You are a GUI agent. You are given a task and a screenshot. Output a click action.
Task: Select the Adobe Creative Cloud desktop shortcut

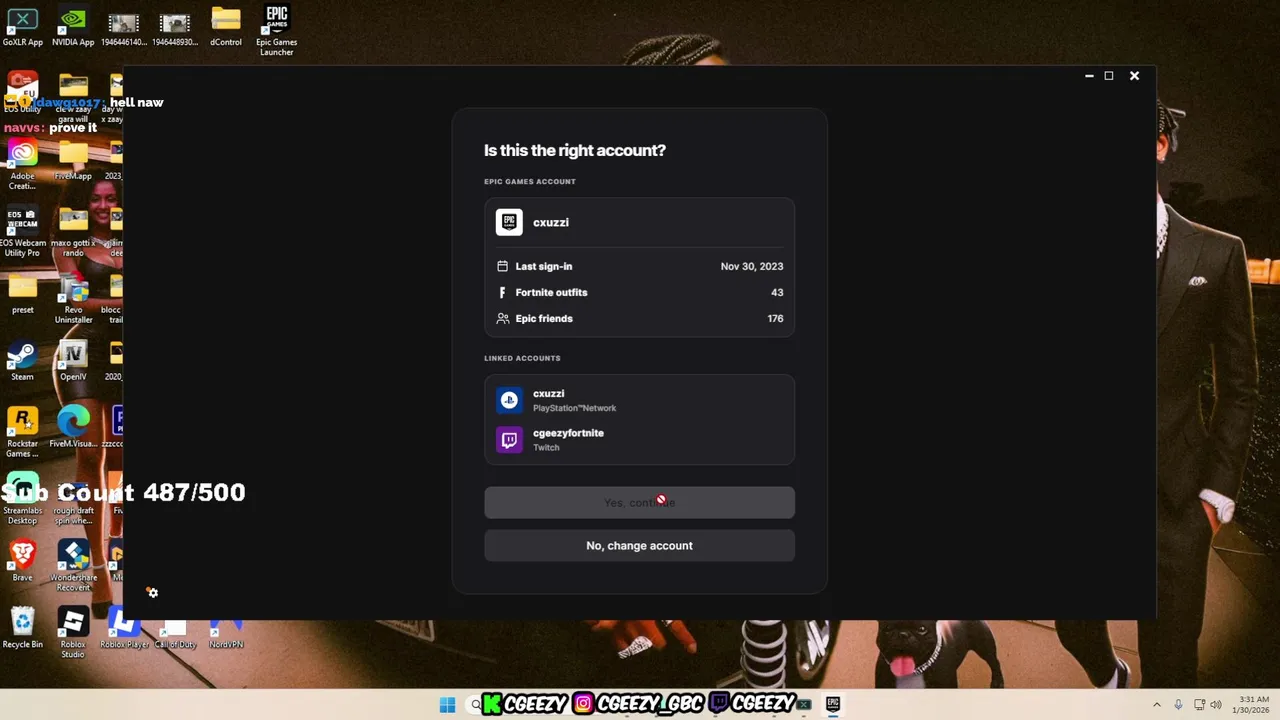click(x=22, y=164)
